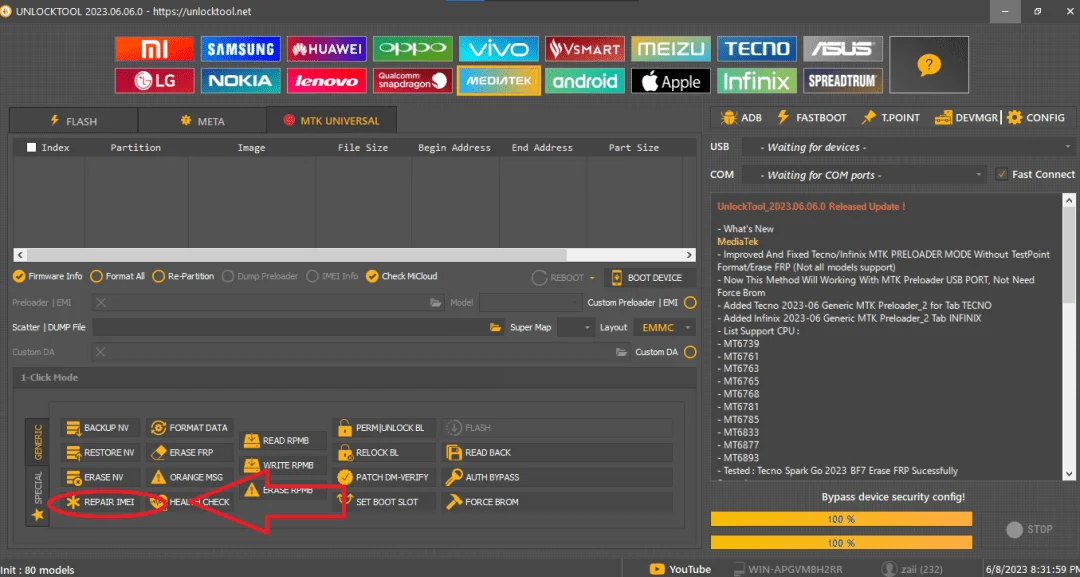
Task: Browse for Scatter DUMP file folder icon
Action: click(496, 327)
